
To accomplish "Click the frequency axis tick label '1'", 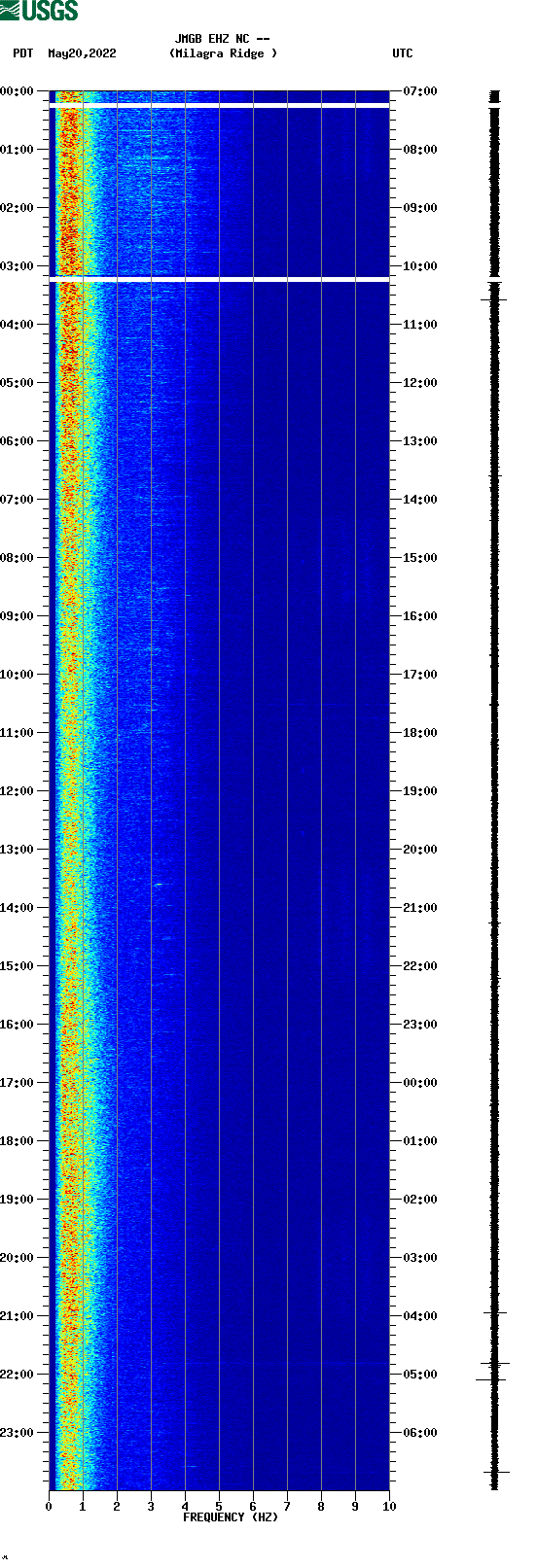I will coord(83,1507).
